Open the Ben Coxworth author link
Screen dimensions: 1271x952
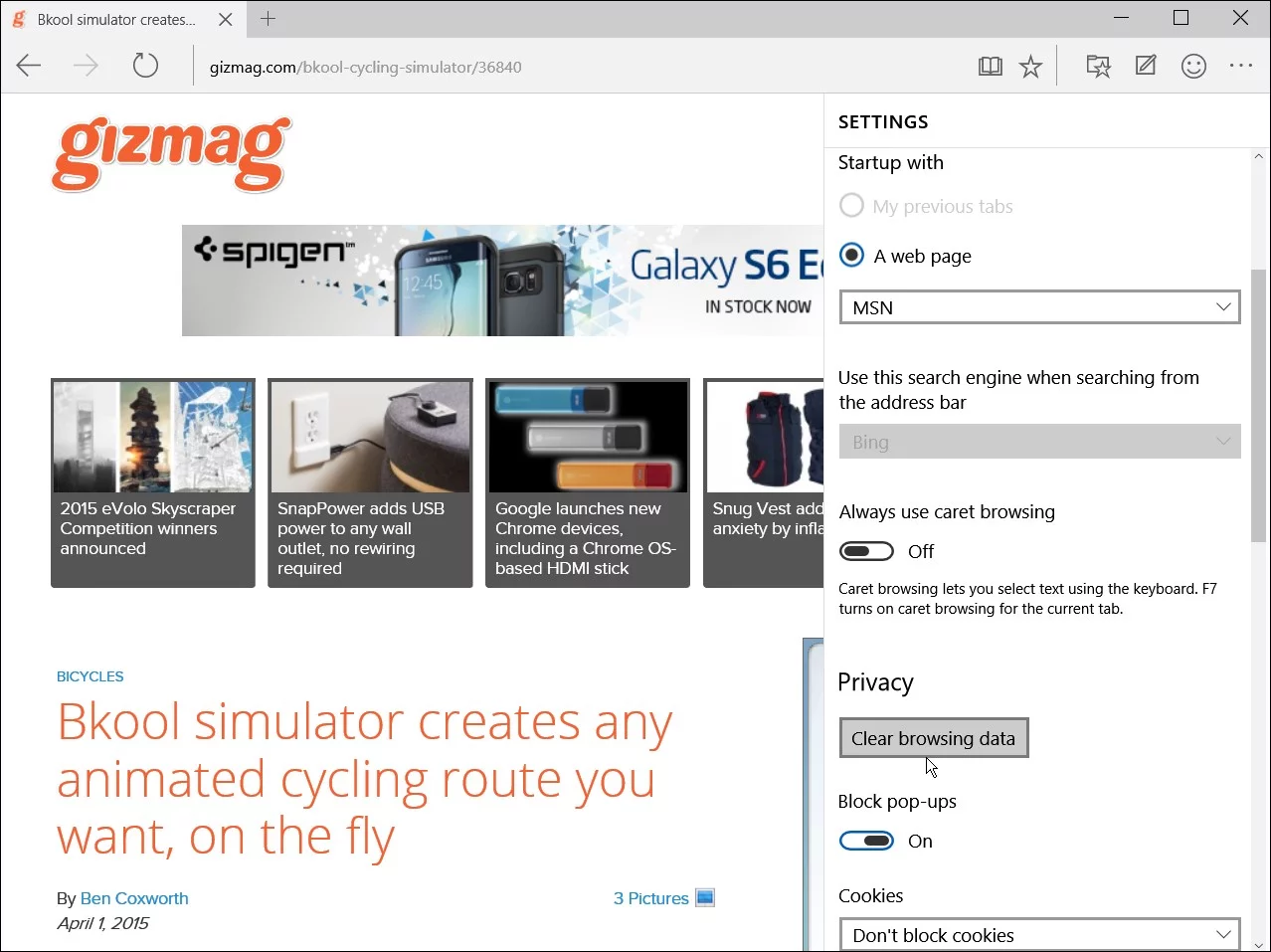pos(133,897)
